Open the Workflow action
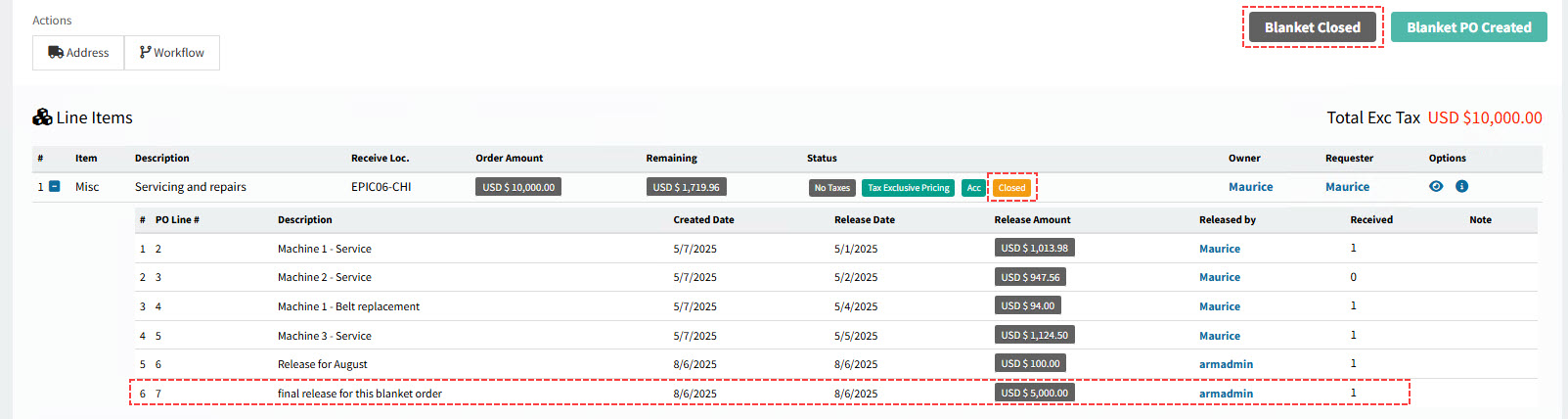This screenshot has width=1568, height=419. tap(172, 53)
